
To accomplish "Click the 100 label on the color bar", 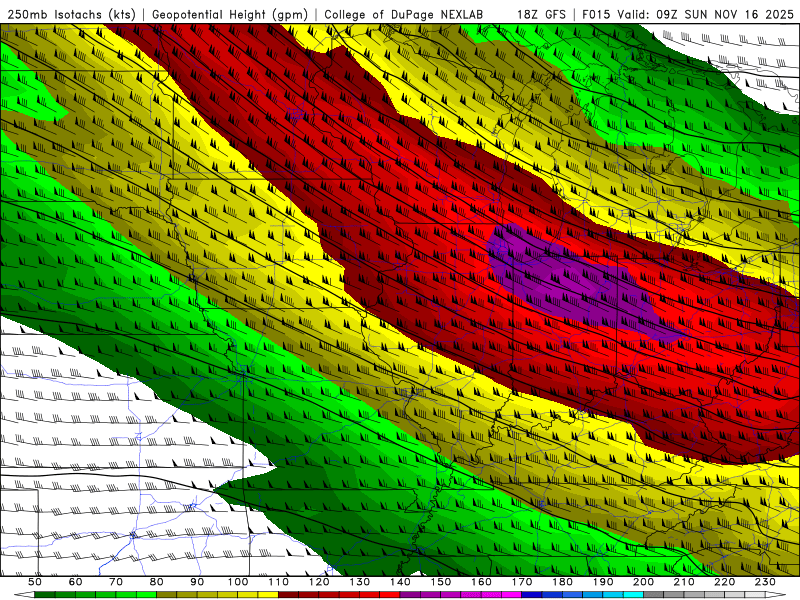I will [238, 582].
